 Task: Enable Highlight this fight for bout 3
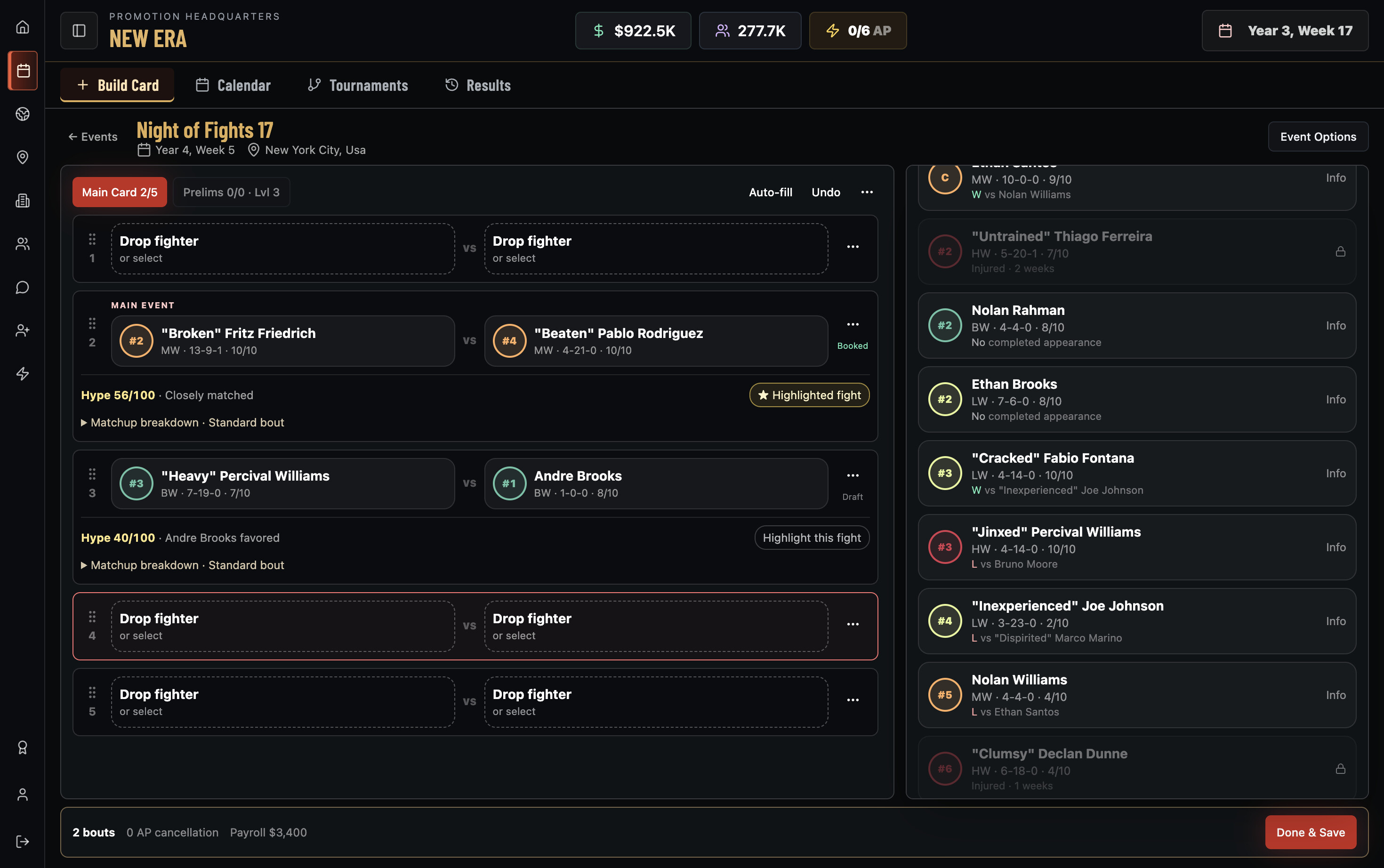pyautogui.click(x=812, y=538)
